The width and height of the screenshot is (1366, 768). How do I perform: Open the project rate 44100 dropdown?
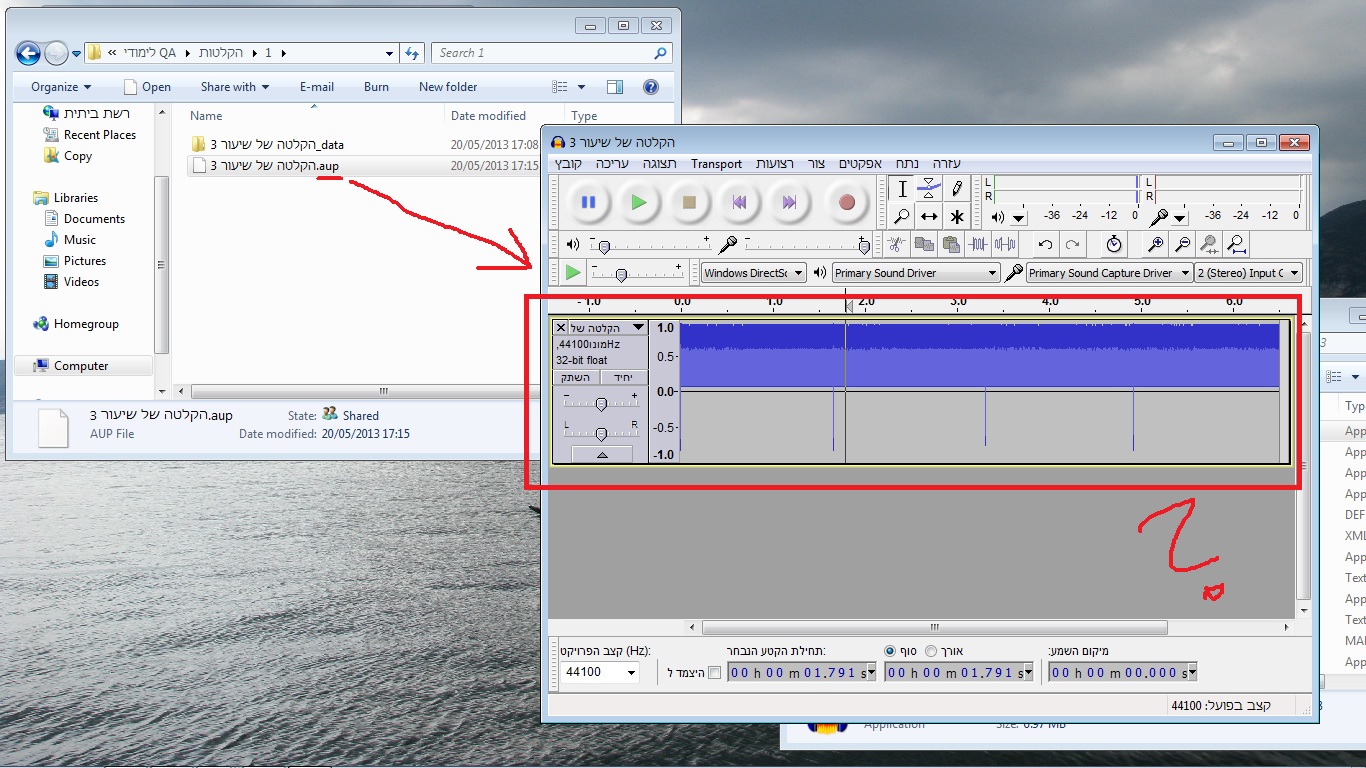631,673
